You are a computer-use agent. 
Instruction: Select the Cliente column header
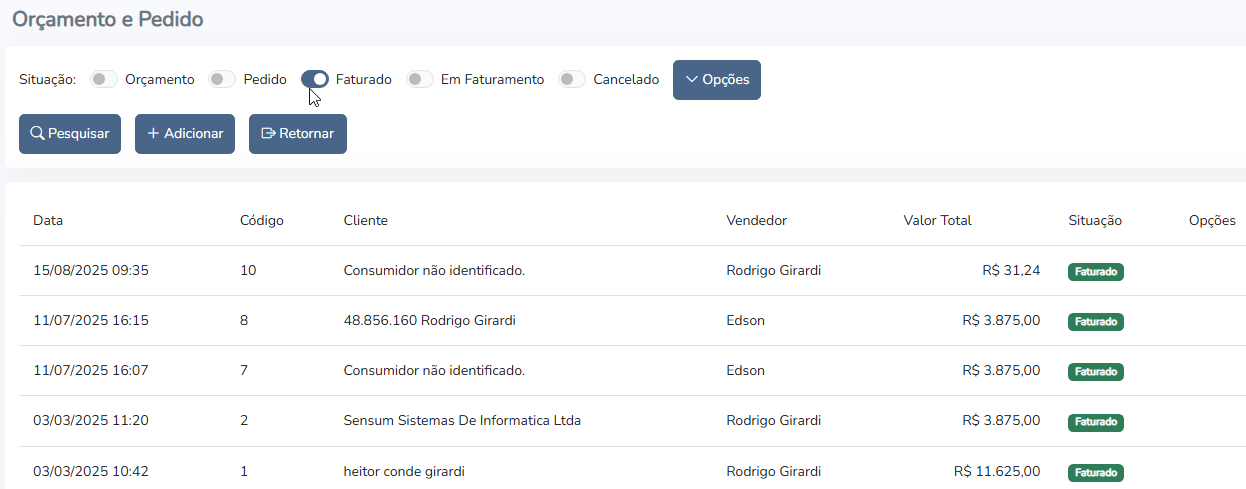pyautogui.click(x=365, y=221)
